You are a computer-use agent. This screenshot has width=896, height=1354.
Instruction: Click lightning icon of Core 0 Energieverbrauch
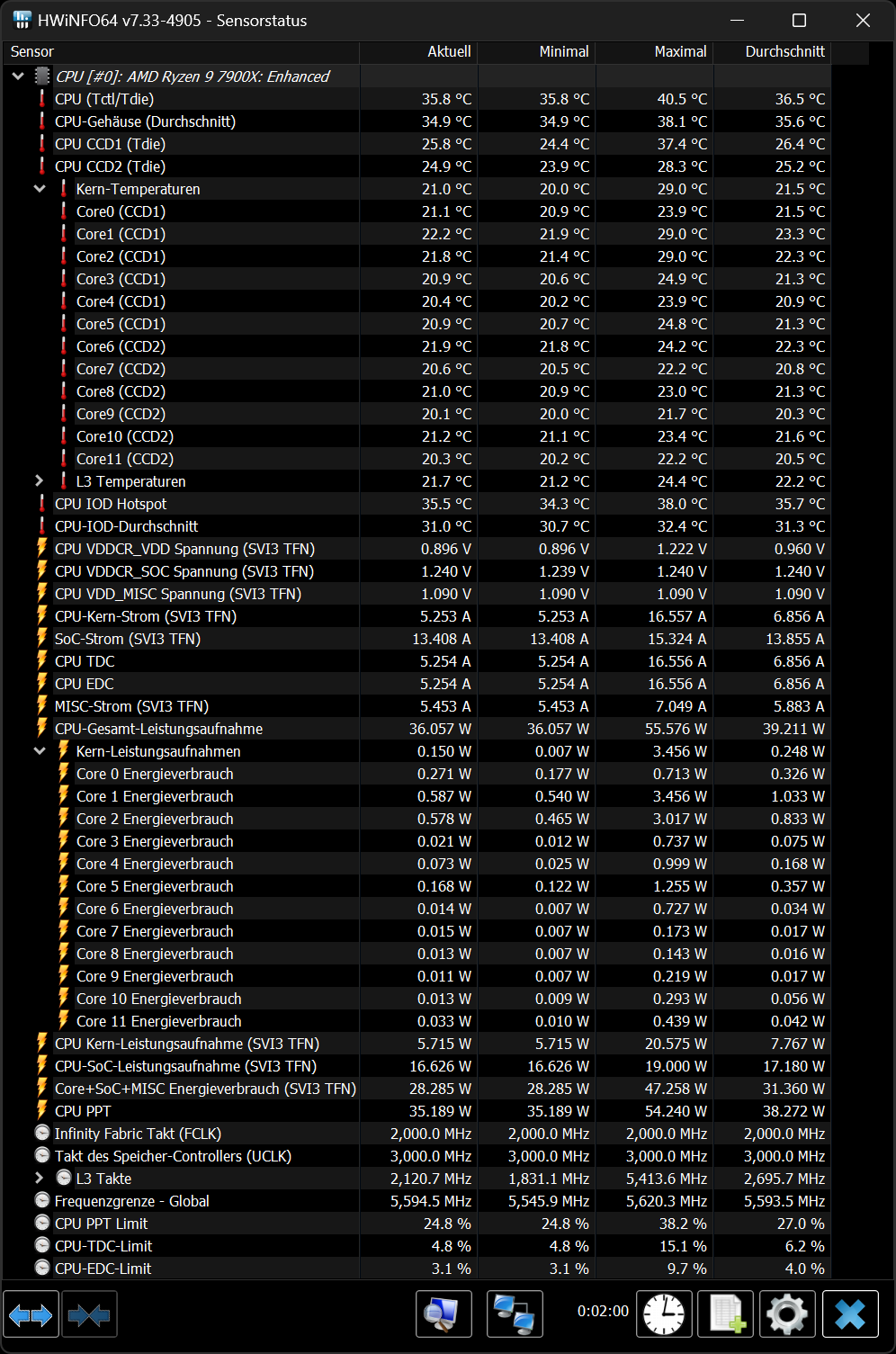tap(63, 773)
